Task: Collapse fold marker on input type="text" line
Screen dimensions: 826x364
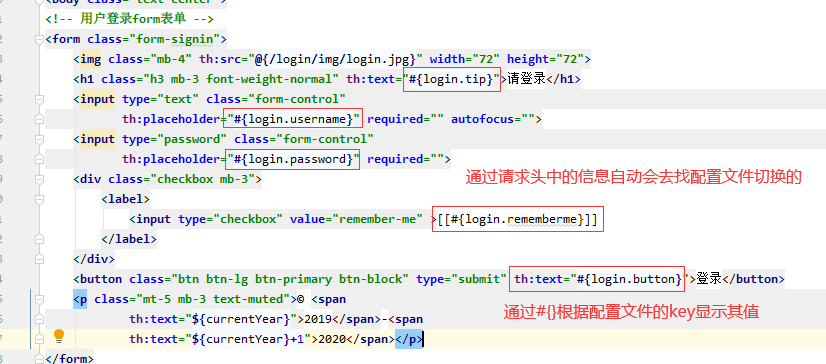Action: click(x=38, y=99)
